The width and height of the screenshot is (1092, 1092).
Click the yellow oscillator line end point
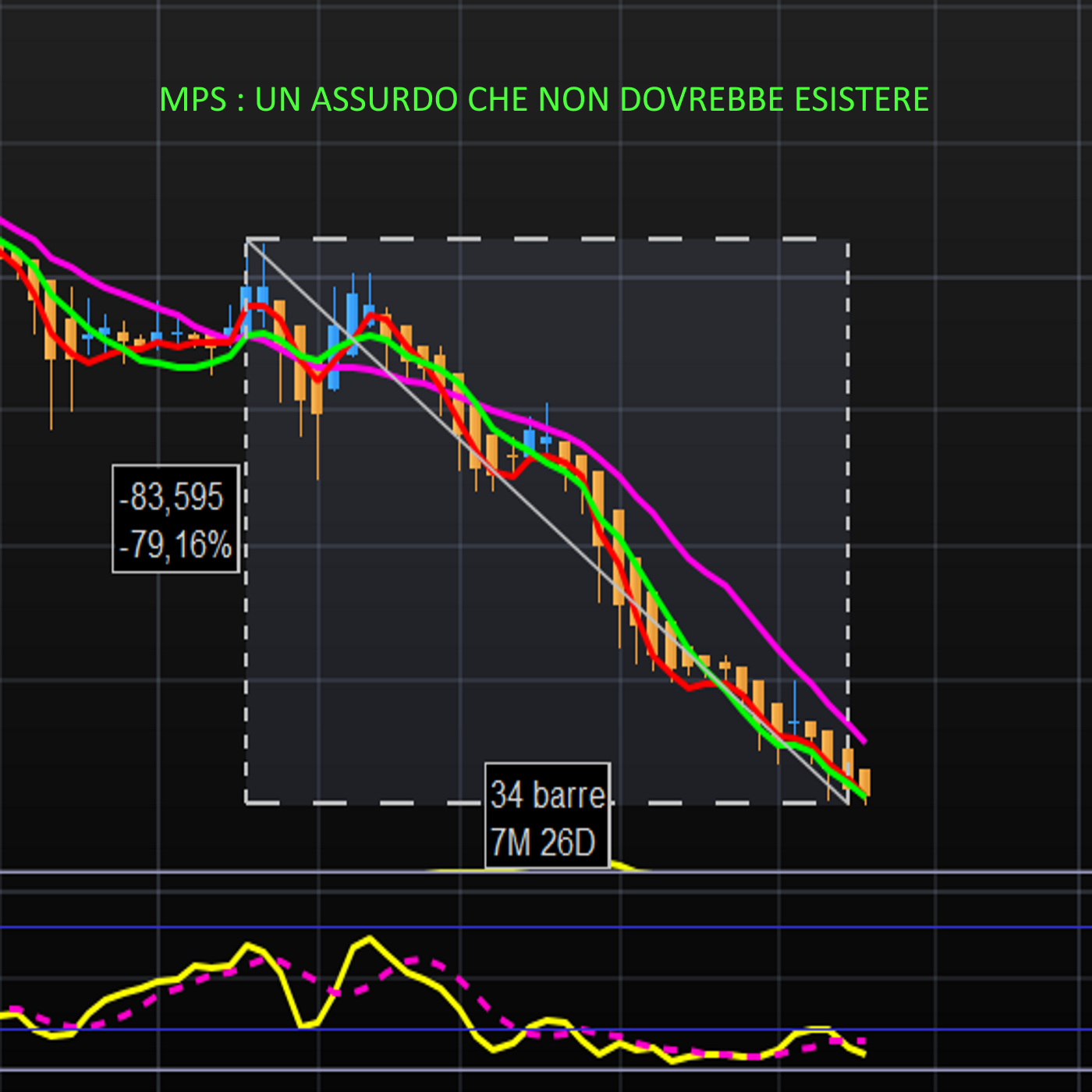tap(863, 1055)
